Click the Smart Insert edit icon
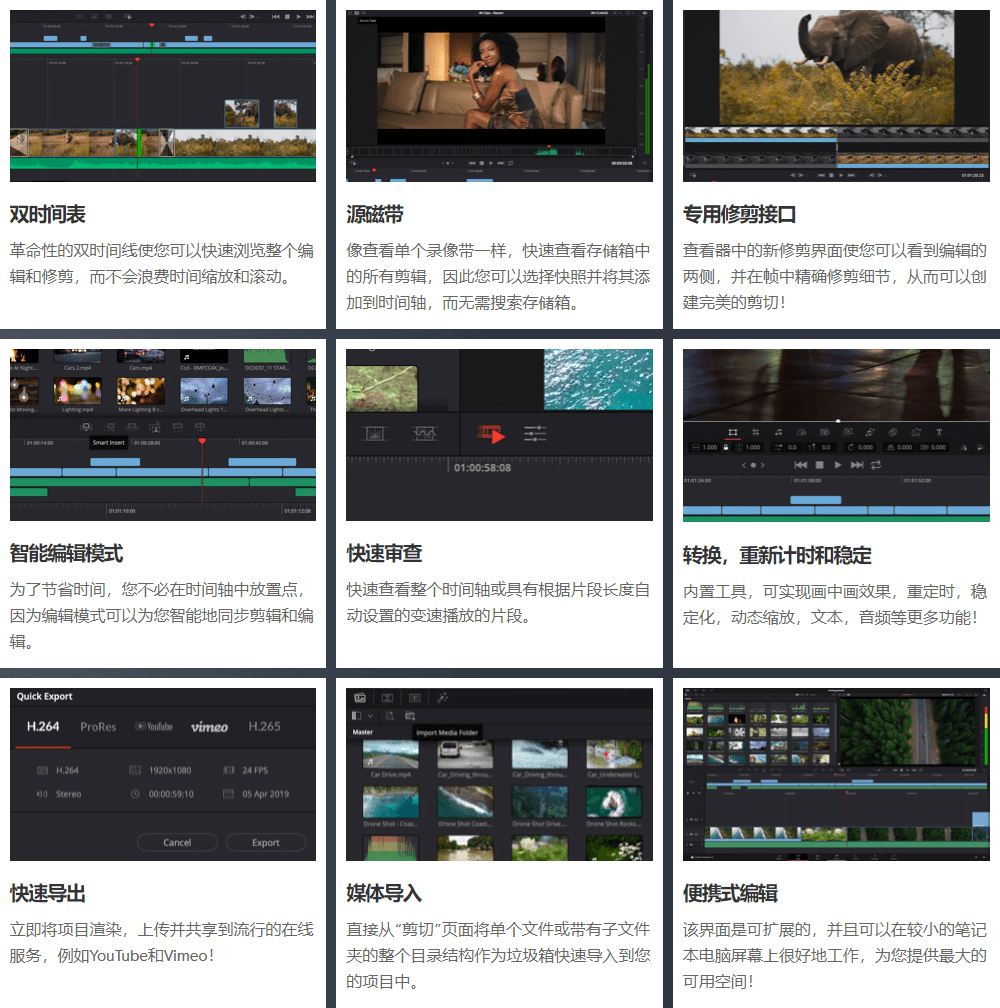This screenshot has width=1000, height=1008. (86, 427)
